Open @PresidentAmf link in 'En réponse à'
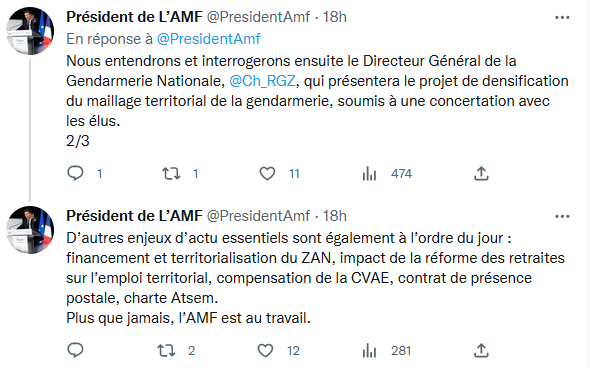The height and width of the screenshot is (368, 590). (208, 39)
